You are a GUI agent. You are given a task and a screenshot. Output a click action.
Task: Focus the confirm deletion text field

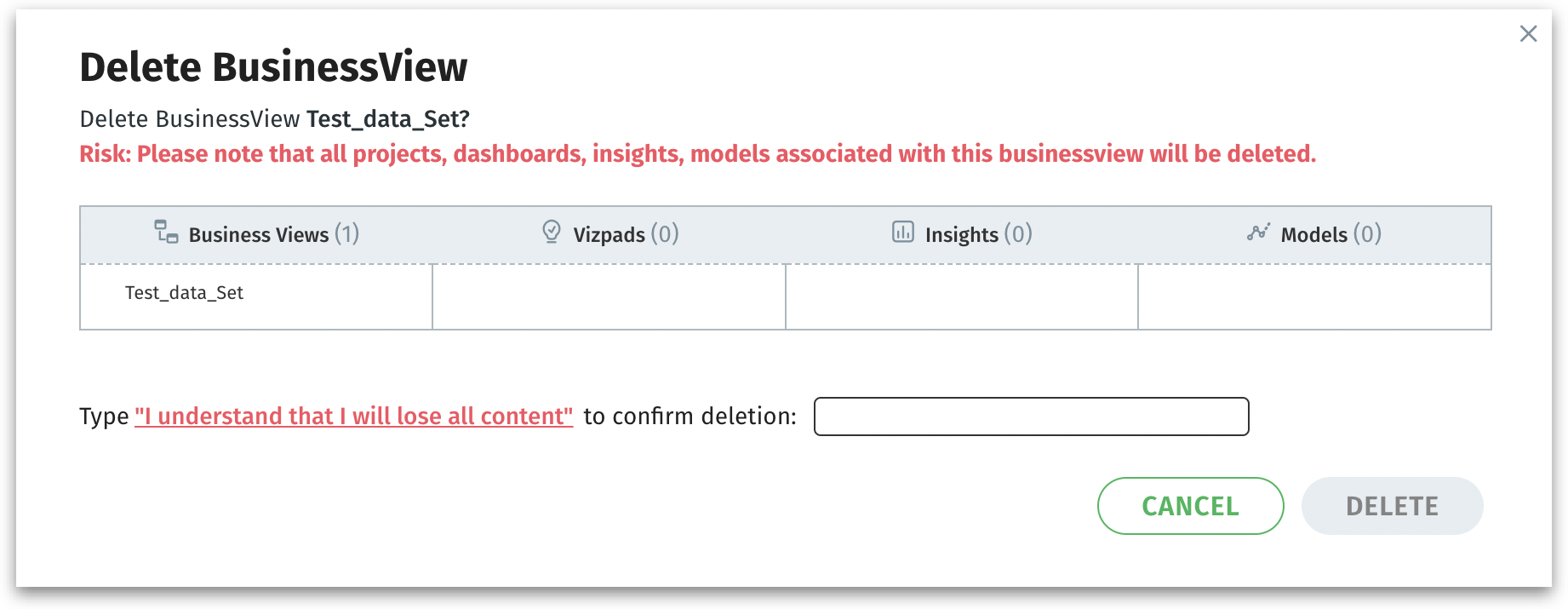(x=1031, y=417)
